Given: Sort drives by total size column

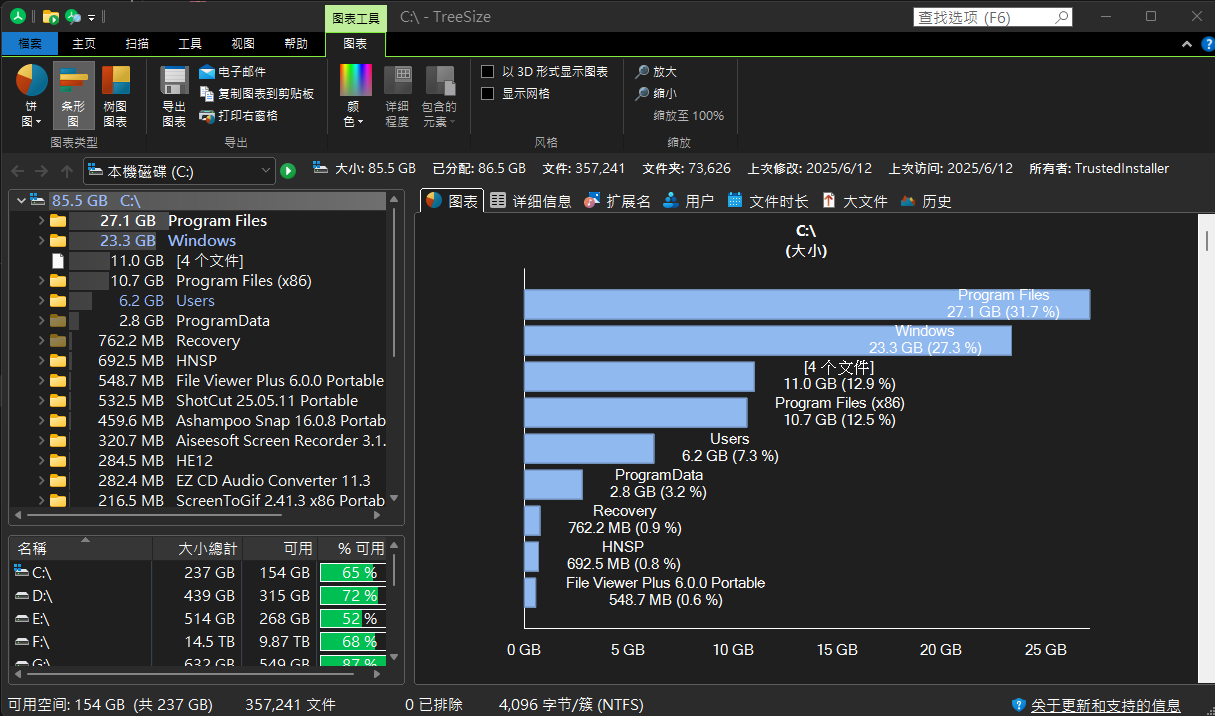Looking at the screenshot, I should pos(198,549).
